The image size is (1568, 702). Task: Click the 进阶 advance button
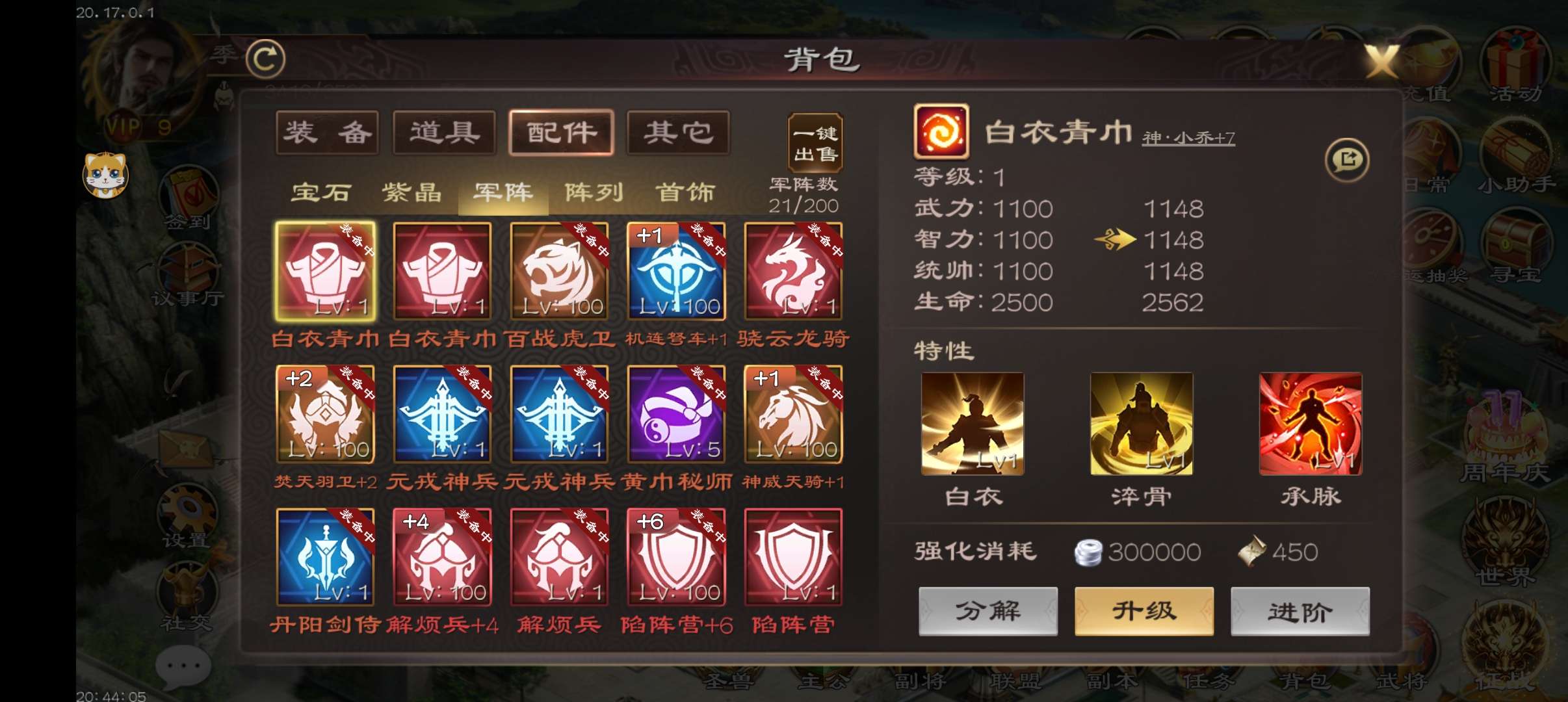[1300, 611]
